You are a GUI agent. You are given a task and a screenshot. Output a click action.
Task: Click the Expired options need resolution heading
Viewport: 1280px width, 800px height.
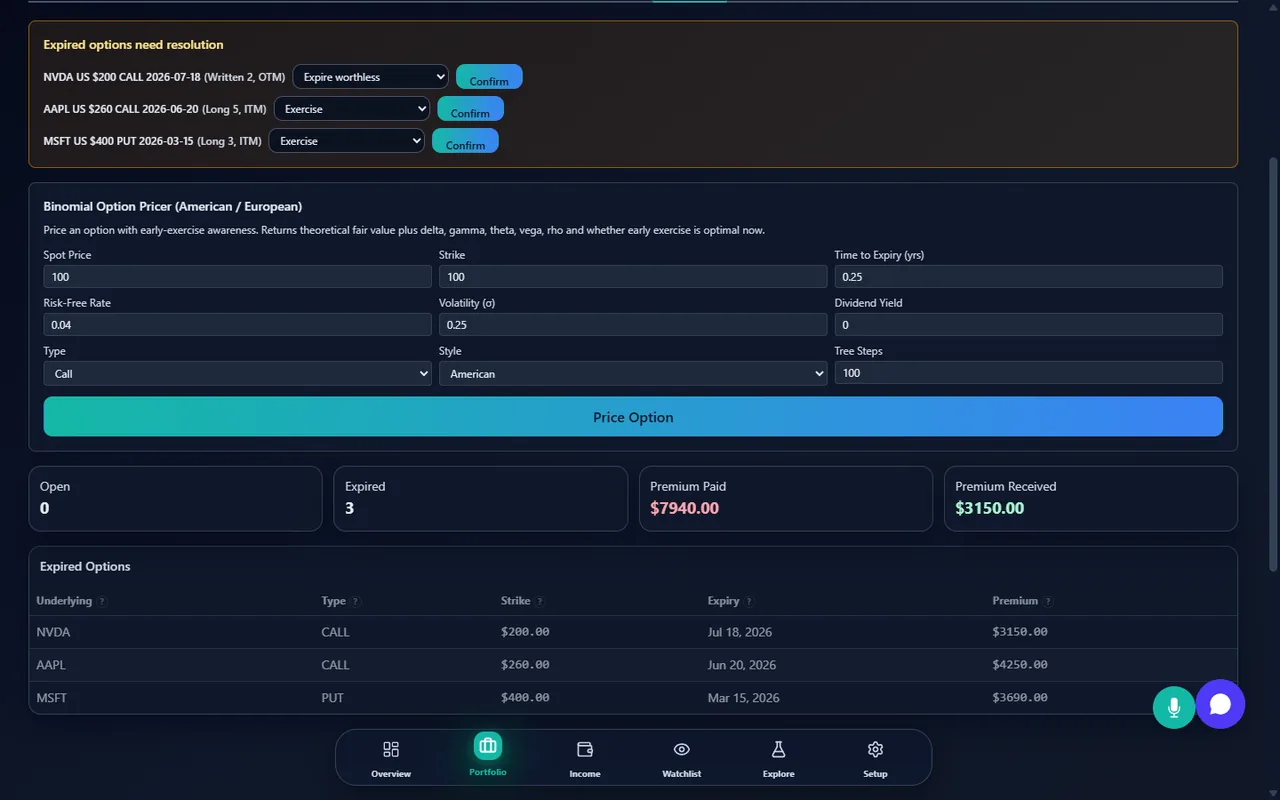[133, 45]
